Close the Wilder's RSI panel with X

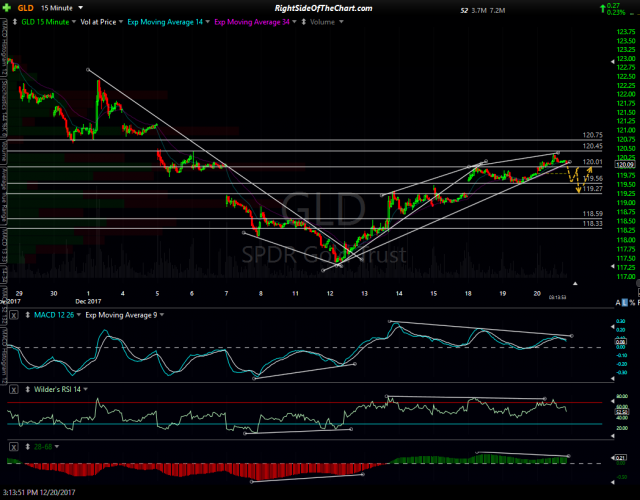(13, 390)
